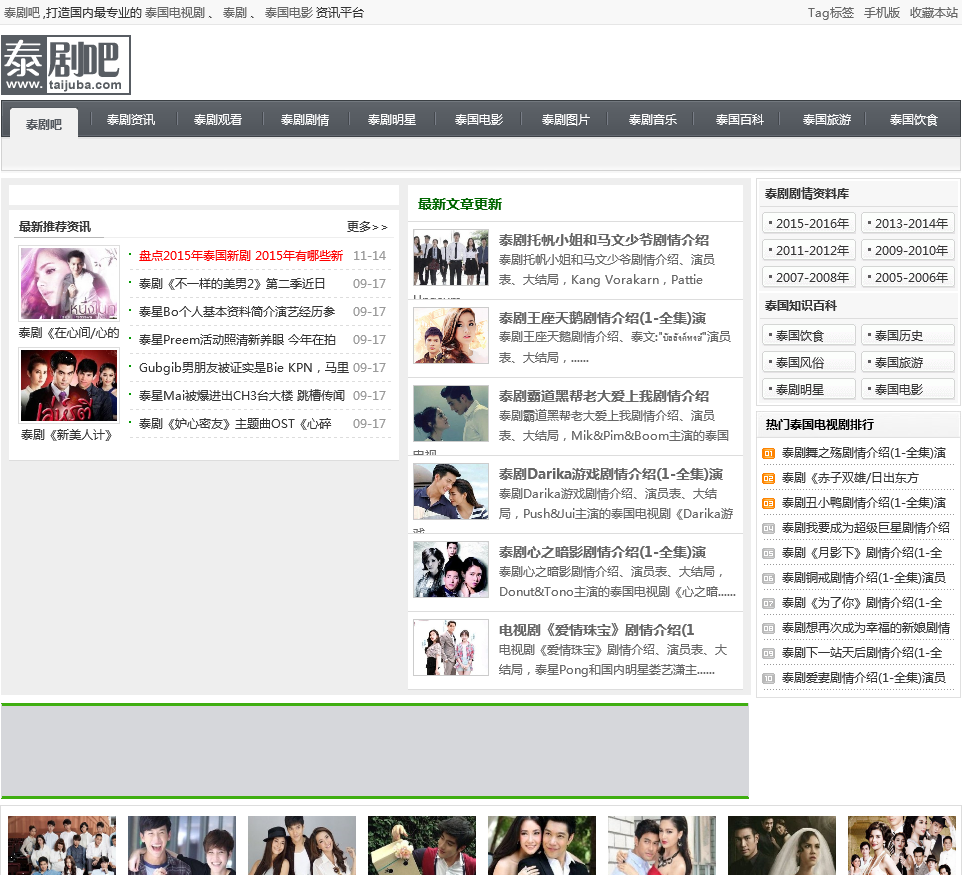Open 泰剧心之暗影剧情介绍 title
Screen dimensions: 962x875
[602, 552]
